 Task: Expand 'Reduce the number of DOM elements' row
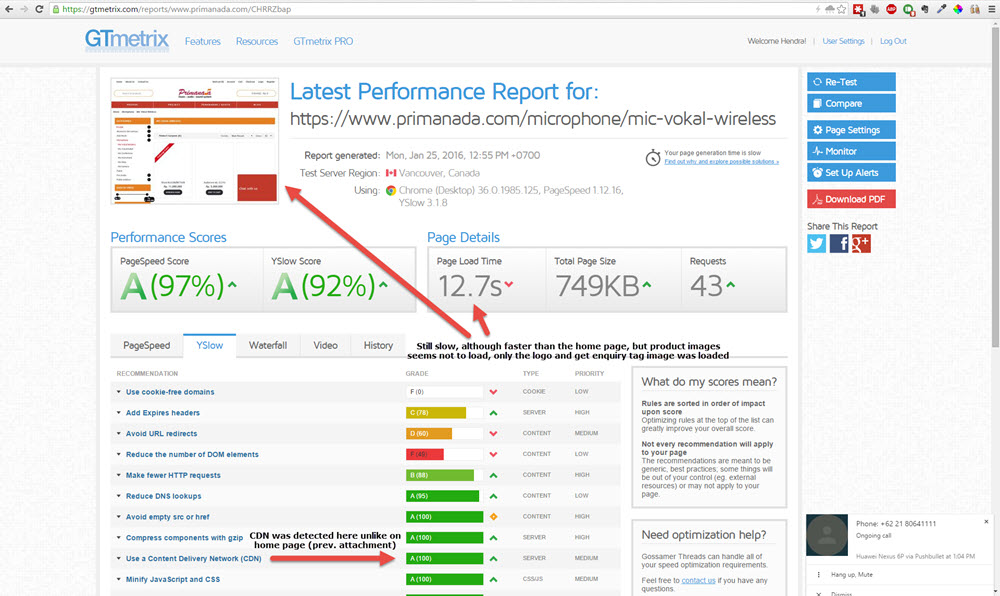192,454
